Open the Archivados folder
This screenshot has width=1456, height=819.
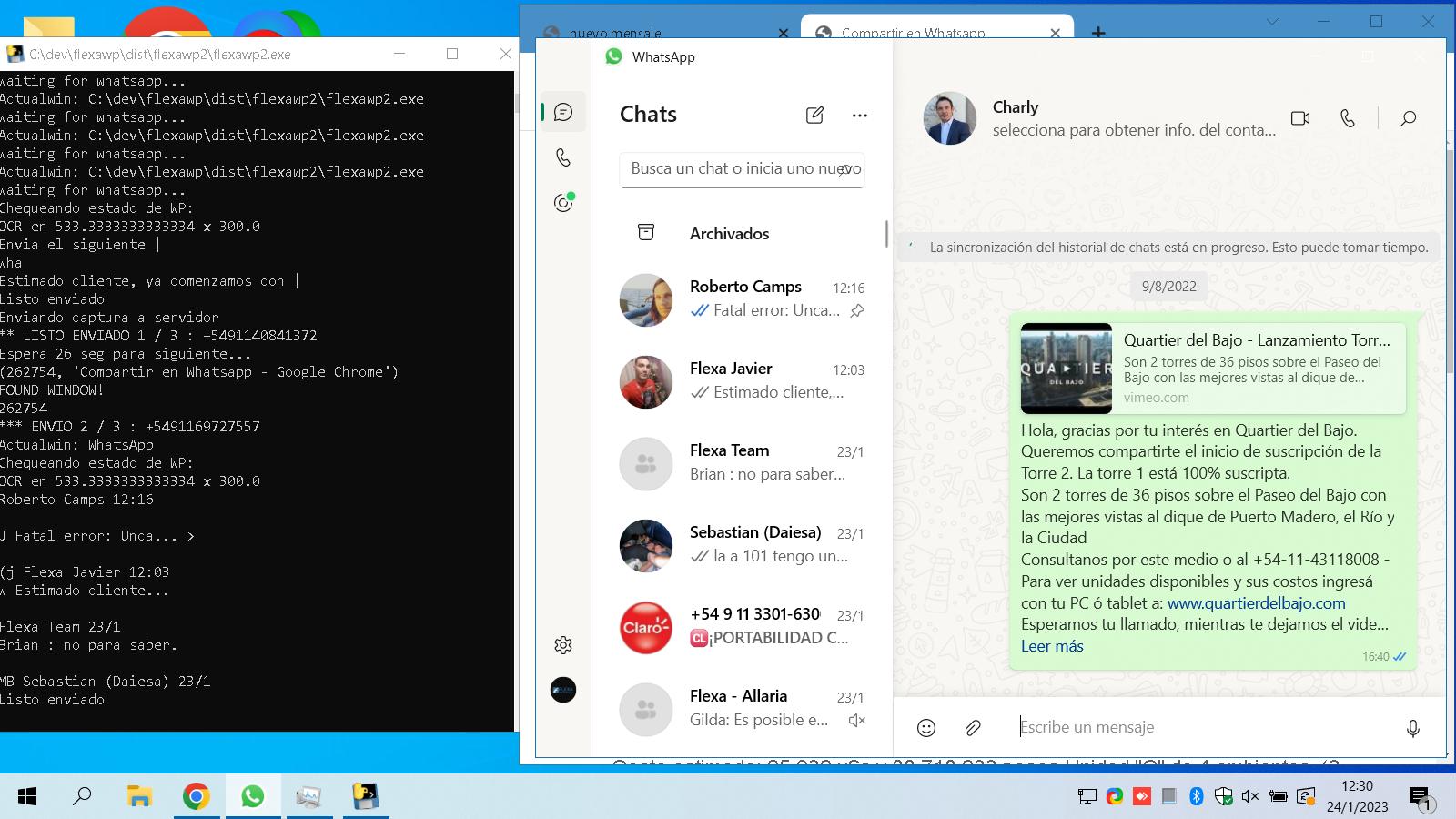(742, 233)
